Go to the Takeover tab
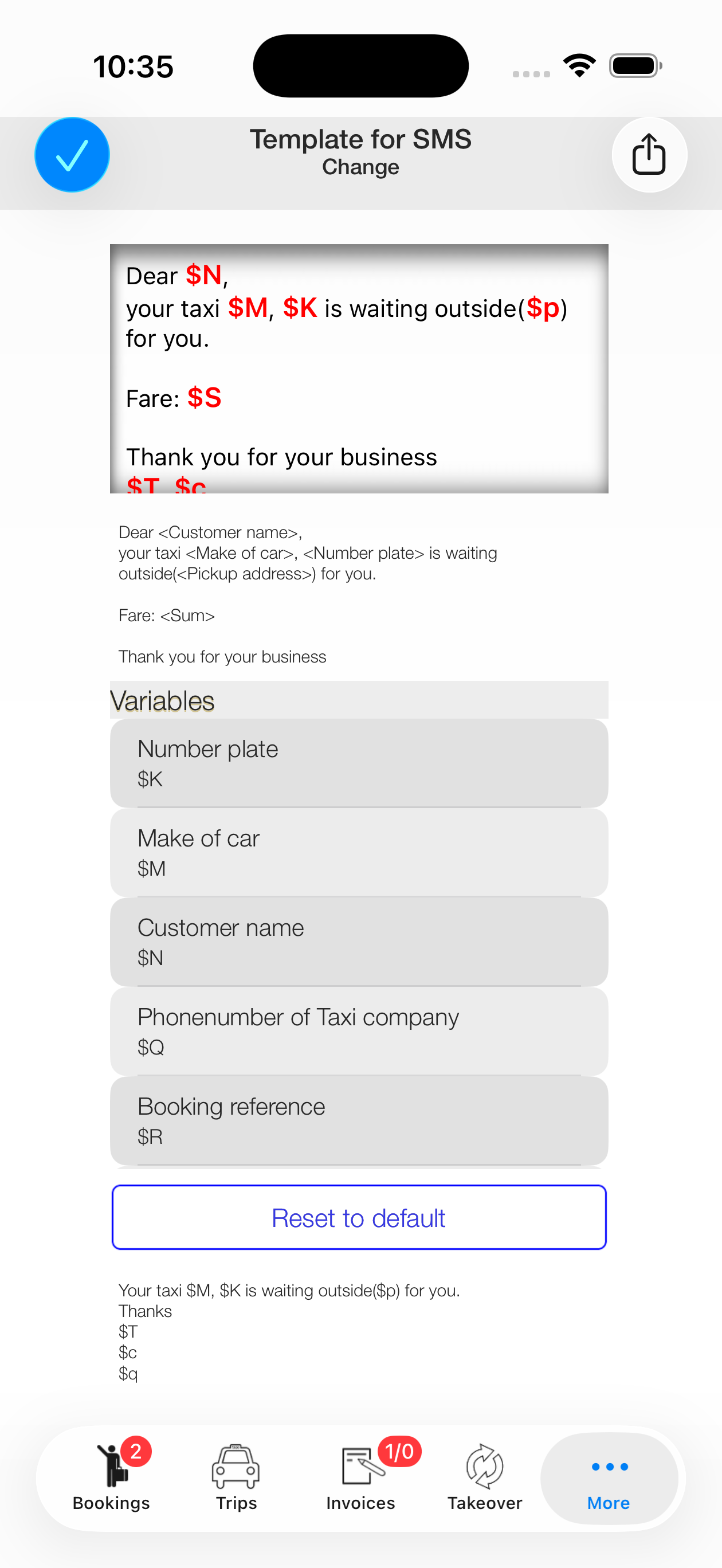 click(x=485, y=1477)
